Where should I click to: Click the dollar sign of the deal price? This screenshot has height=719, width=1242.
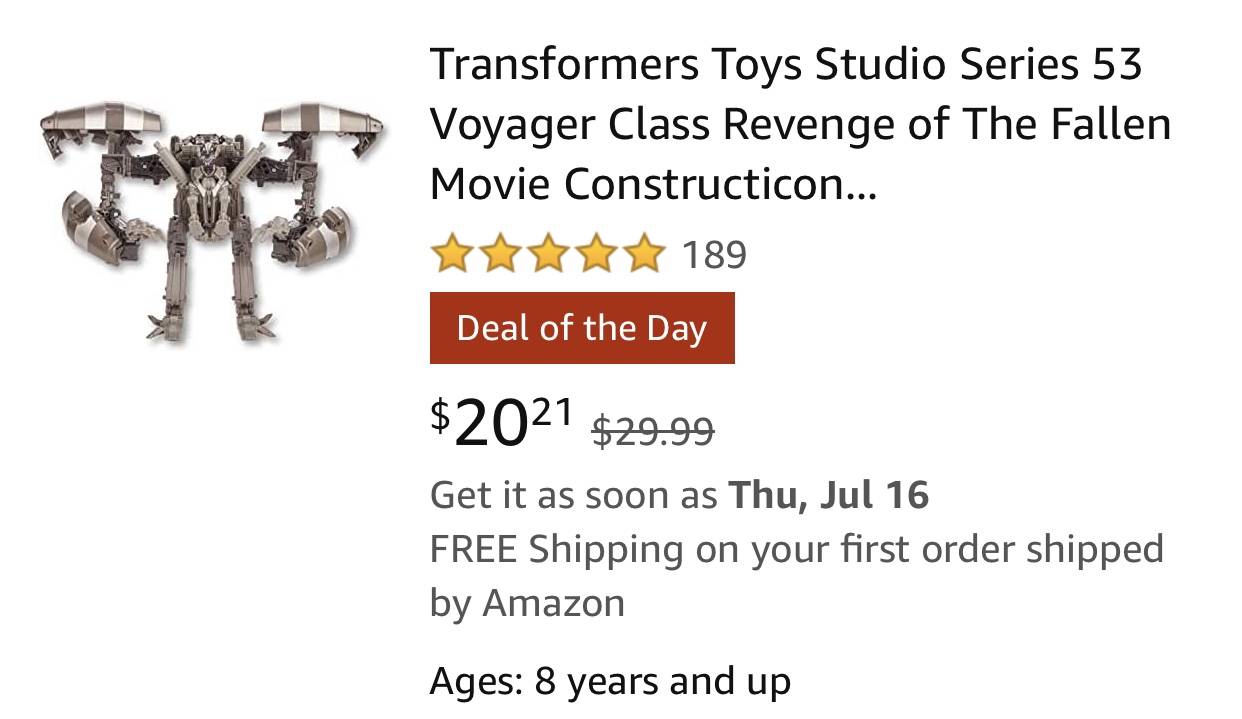441,413
